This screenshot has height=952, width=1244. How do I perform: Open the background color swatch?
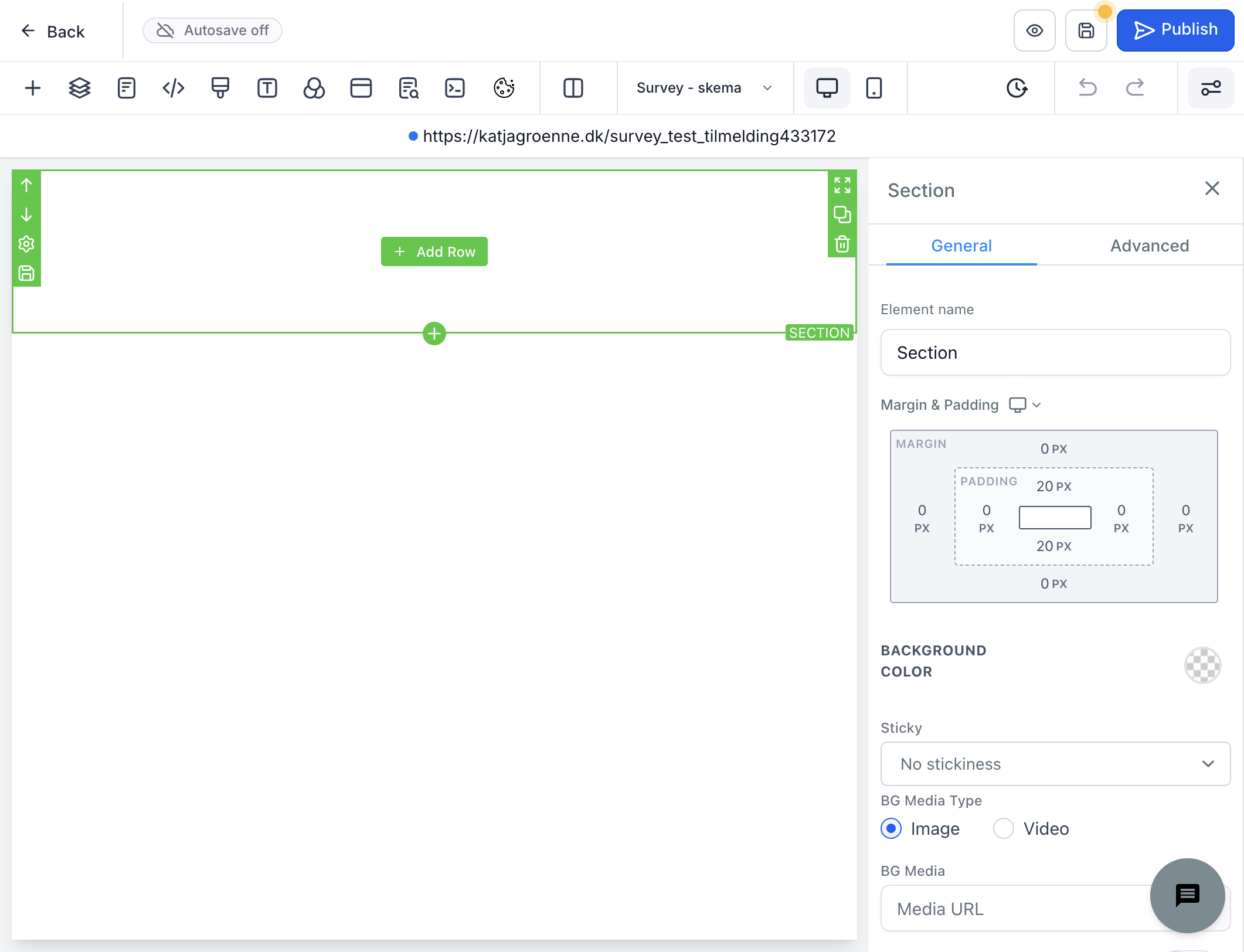[1203, 665]
